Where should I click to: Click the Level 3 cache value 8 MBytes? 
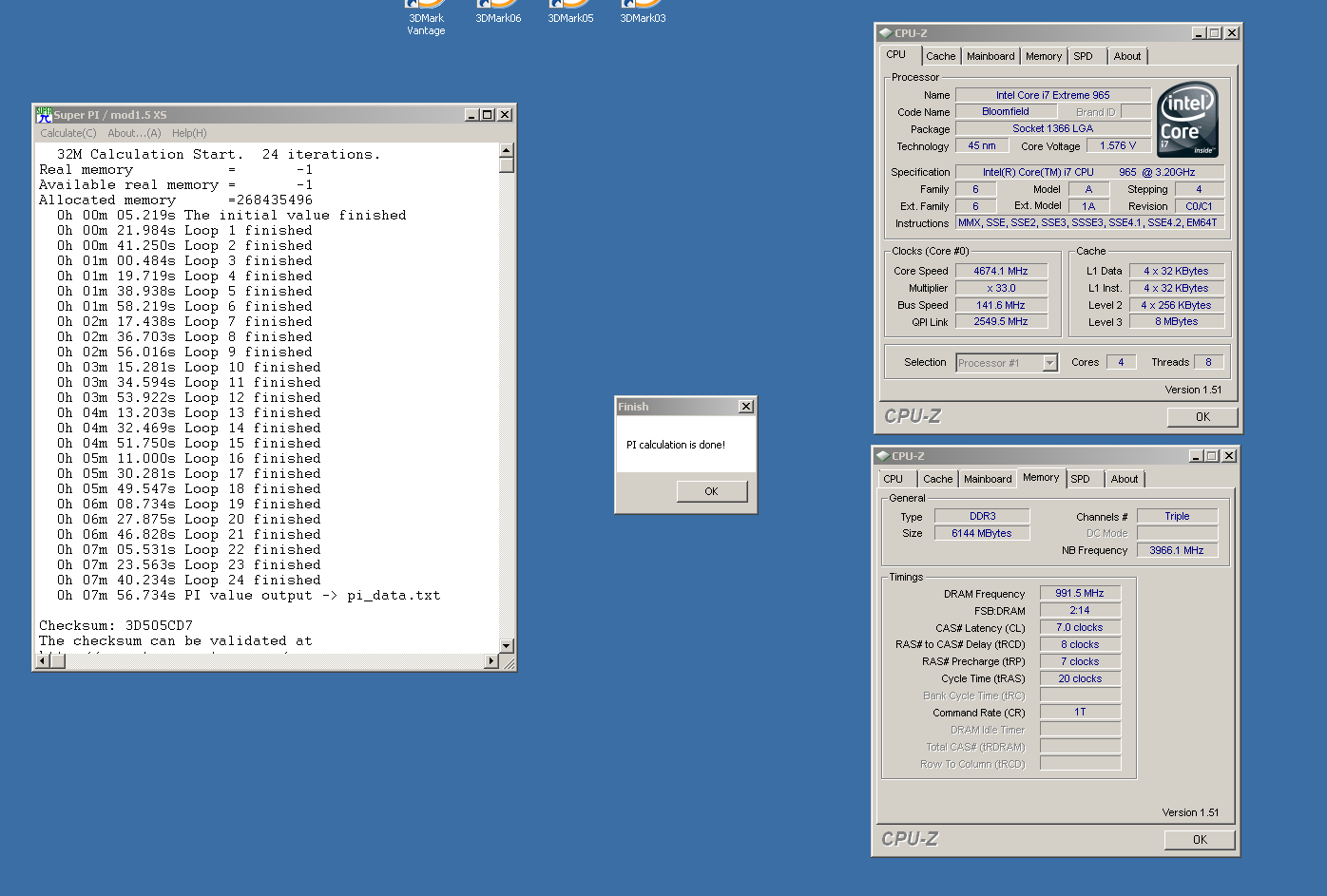click(1177, 321)
